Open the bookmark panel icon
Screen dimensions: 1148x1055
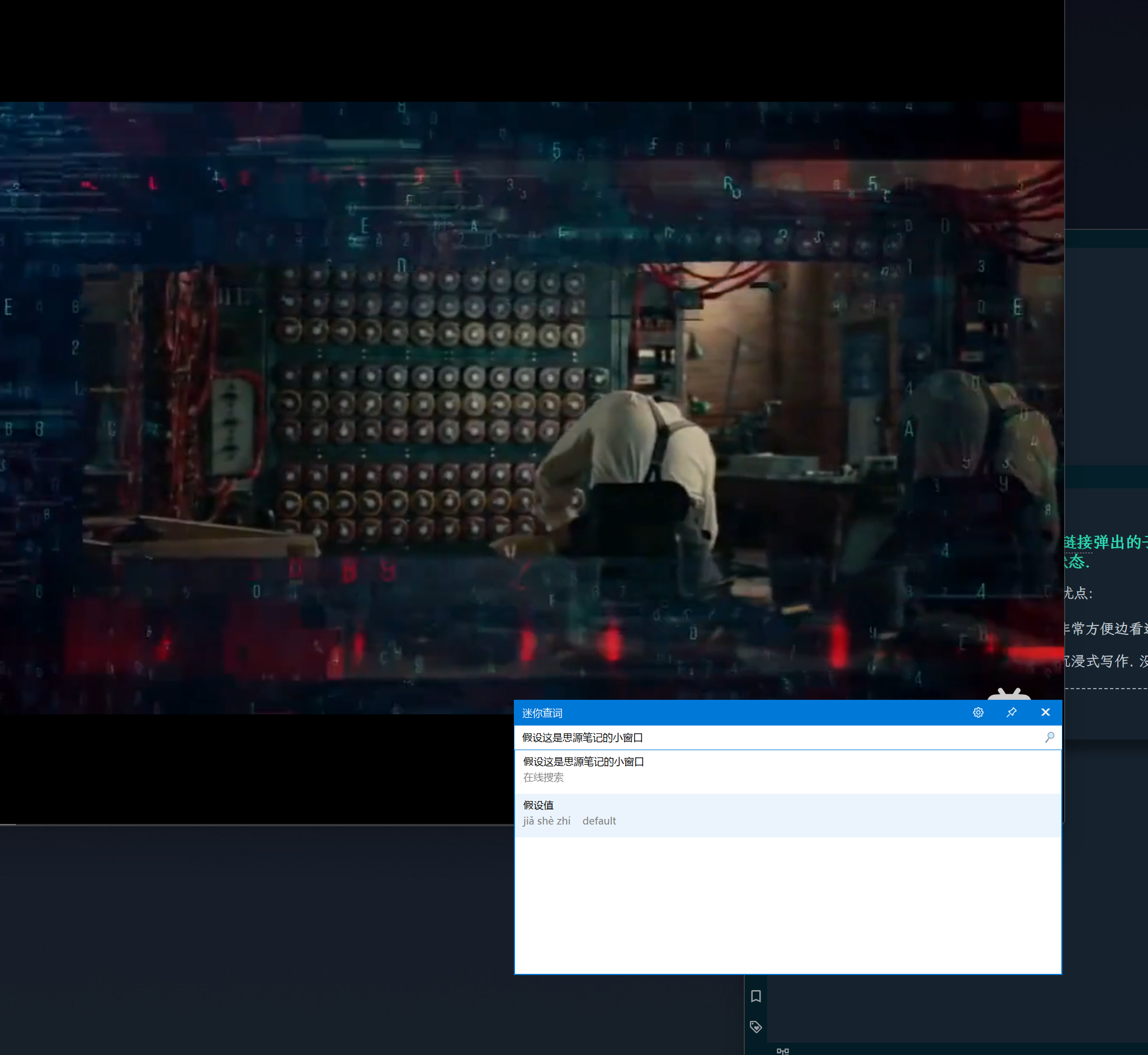click(x=756, y=996)
